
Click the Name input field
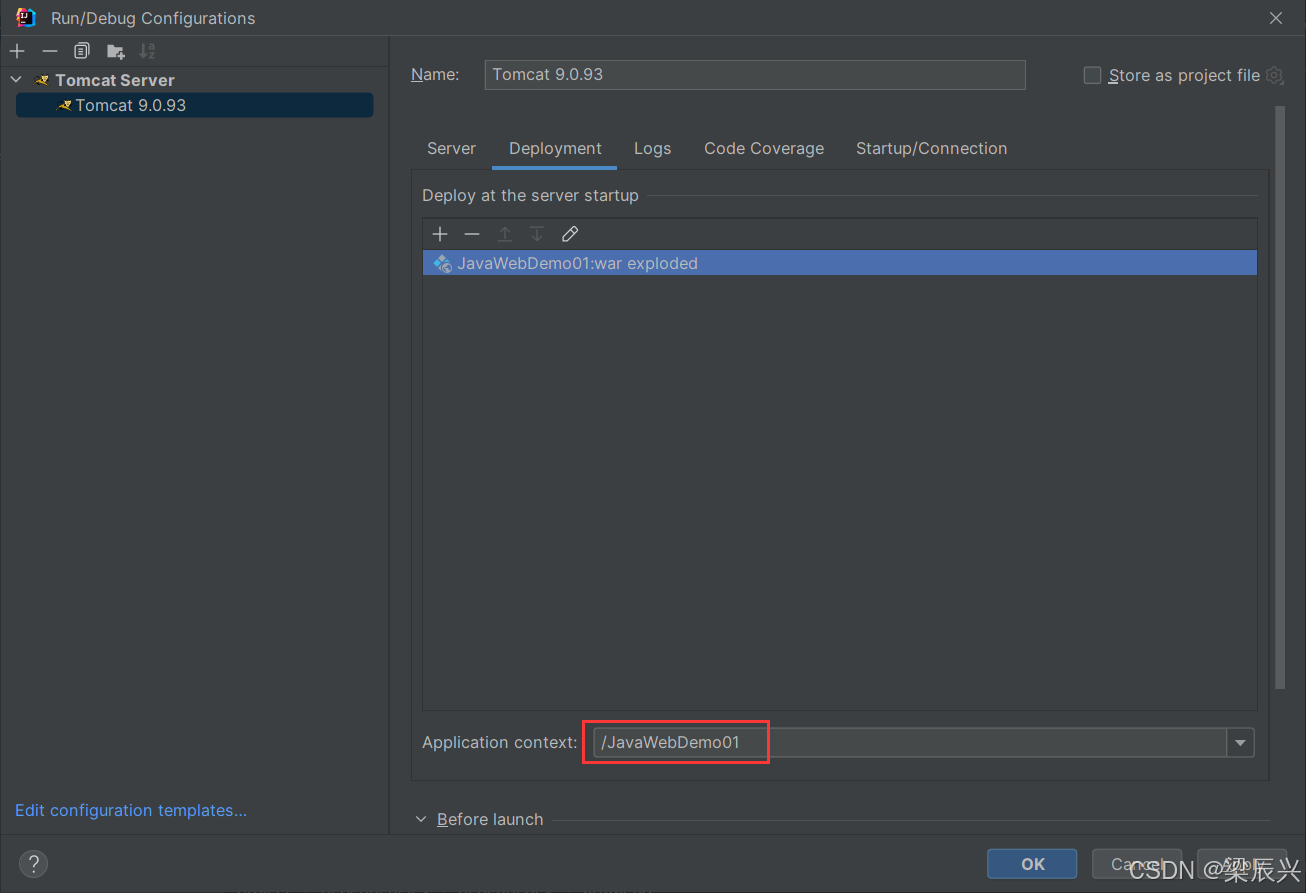point(755,75)
